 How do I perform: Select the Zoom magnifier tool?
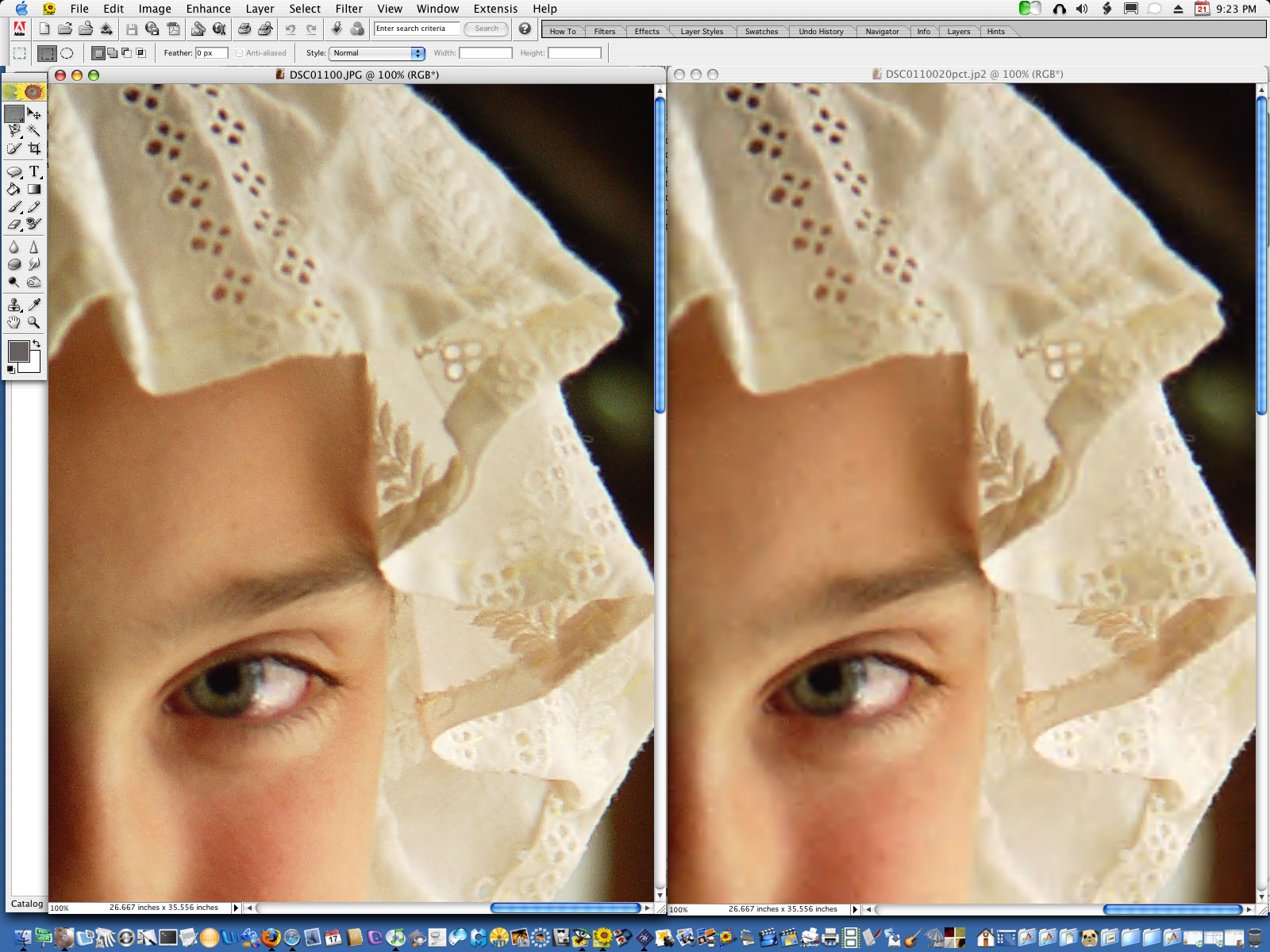(x=34, y=322)
